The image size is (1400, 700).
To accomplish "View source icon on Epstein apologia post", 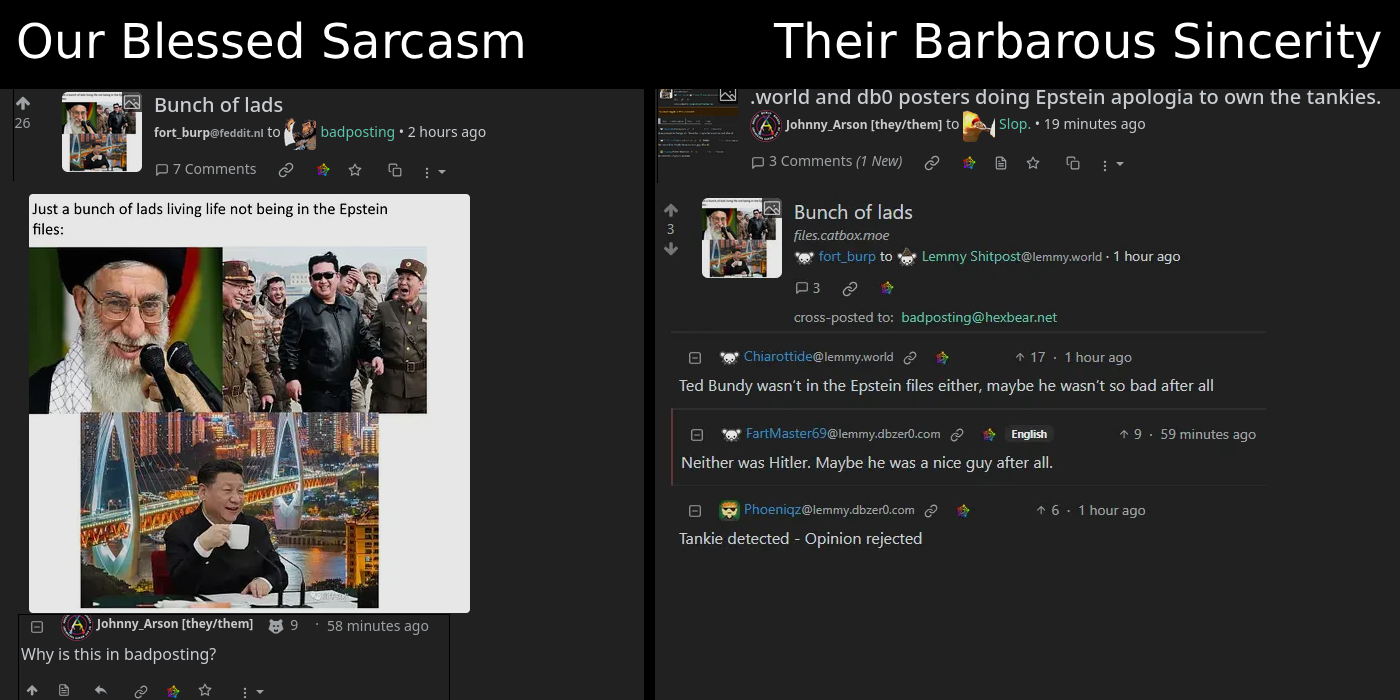I will coord(1001,163).
